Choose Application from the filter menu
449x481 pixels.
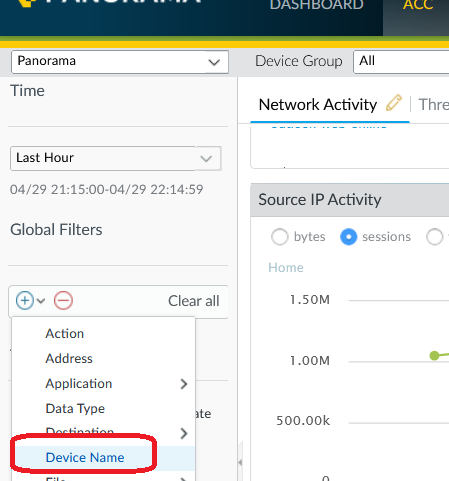pyautogui.click(x=103, y=384)
